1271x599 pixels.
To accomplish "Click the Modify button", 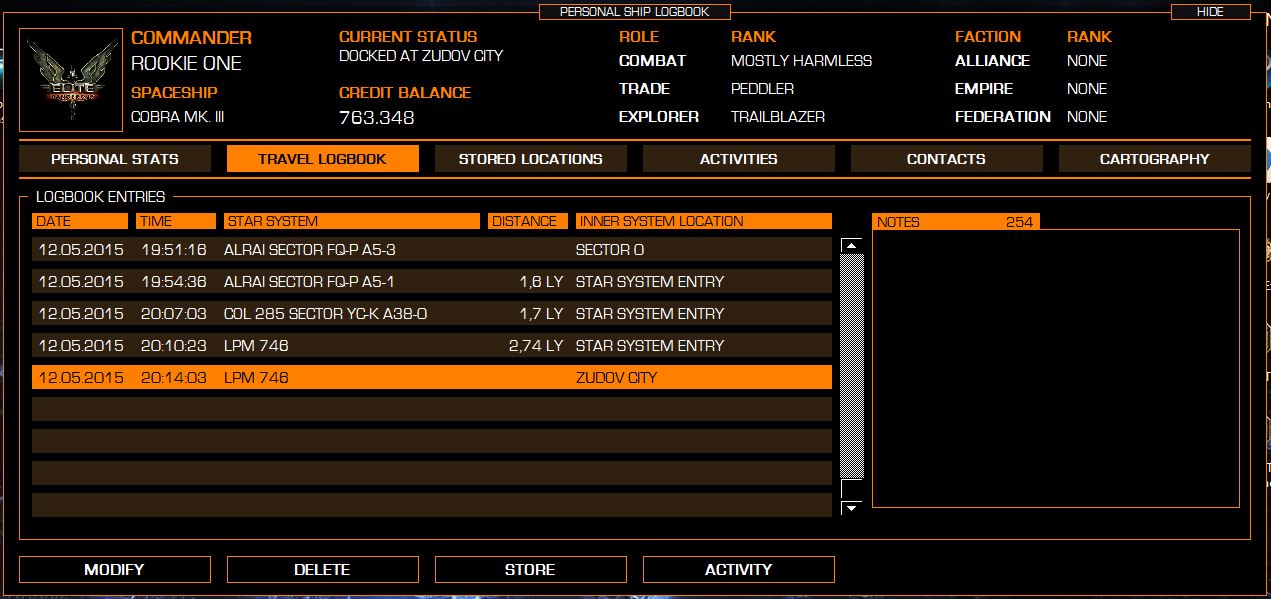I will pos(115,570).
